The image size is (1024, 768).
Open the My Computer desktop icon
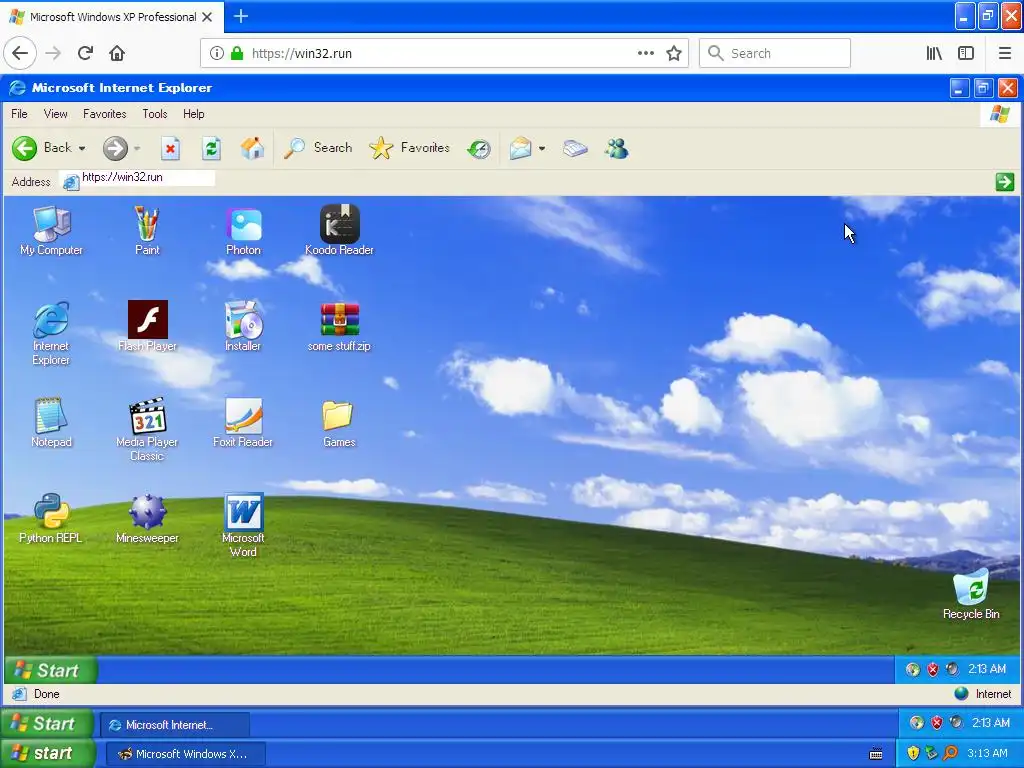click(x=52, y=230)
